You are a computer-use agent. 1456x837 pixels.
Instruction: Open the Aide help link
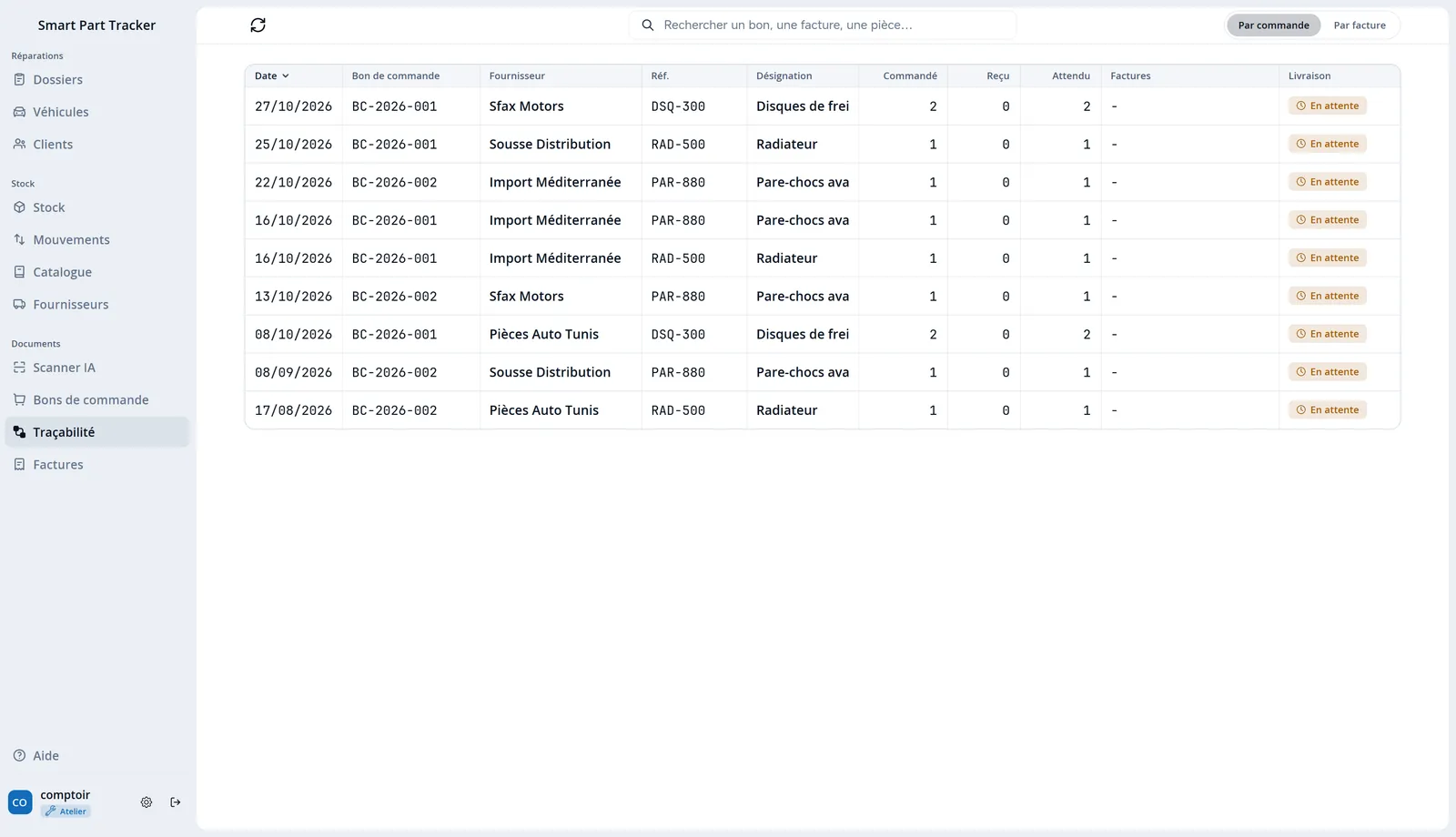coord(97,756)
